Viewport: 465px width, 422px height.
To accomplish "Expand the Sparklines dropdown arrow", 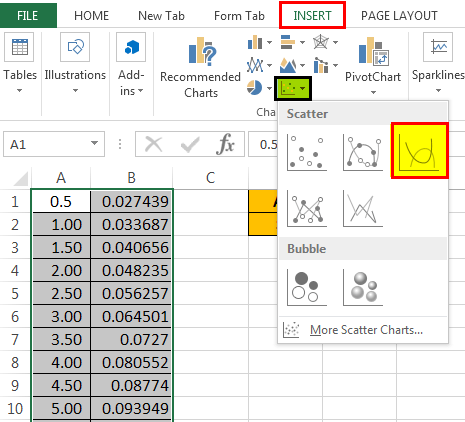I will tap(438, 90).
